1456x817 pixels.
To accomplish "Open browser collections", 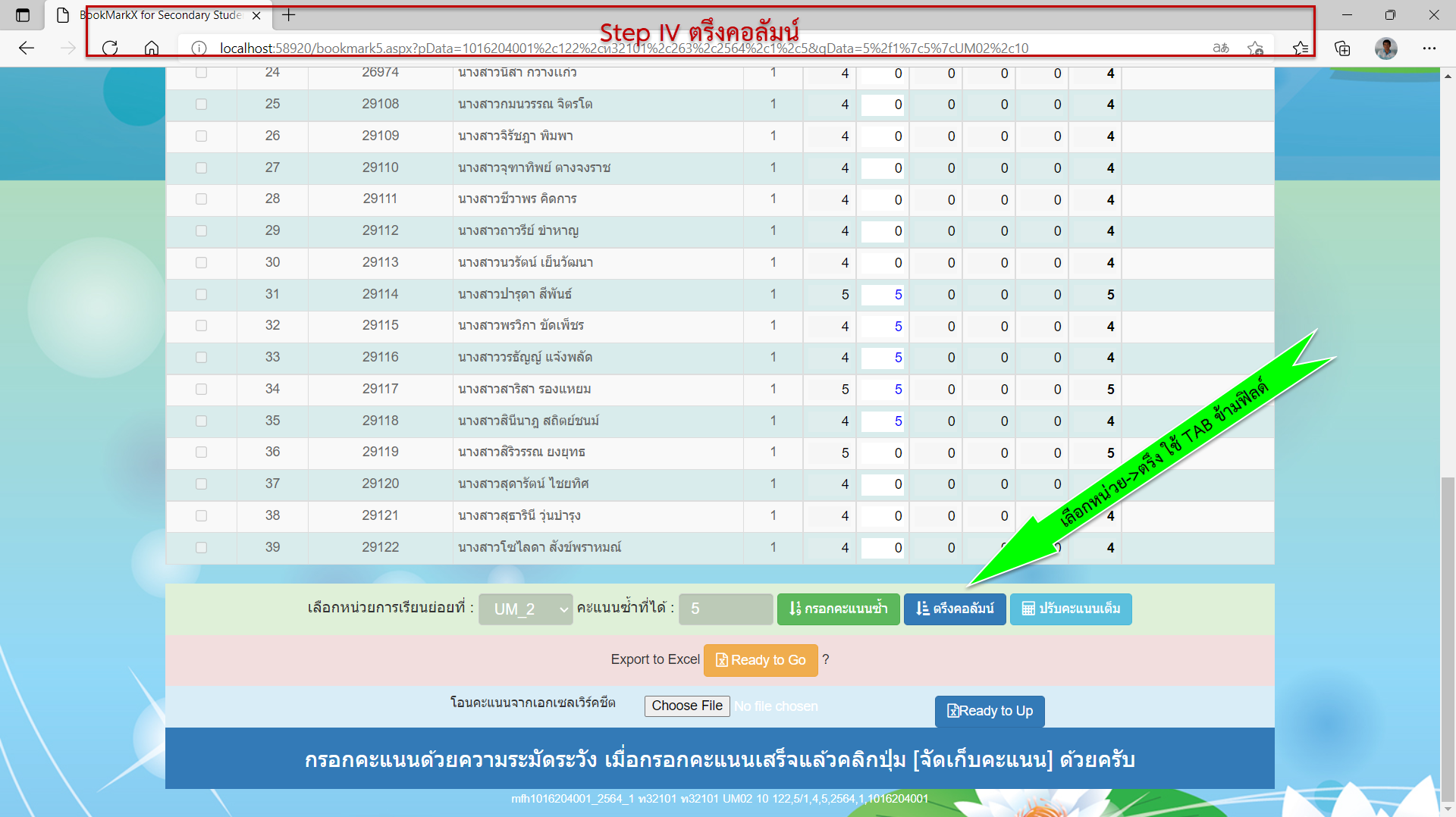I will click(1342, 49).
